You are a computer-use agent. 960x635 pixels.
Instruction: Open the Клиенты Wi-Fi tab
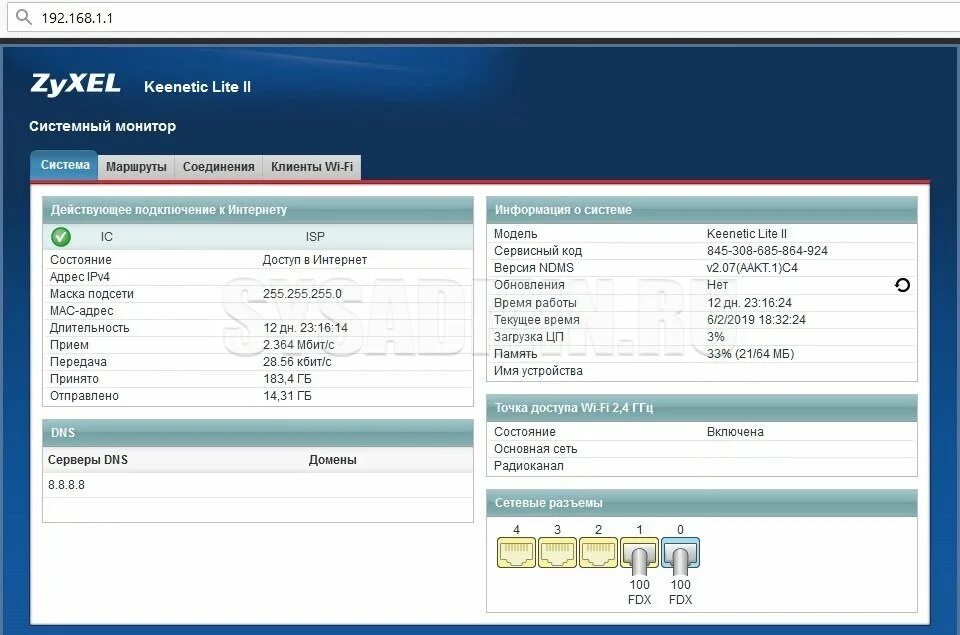click(x=312, y=166)
